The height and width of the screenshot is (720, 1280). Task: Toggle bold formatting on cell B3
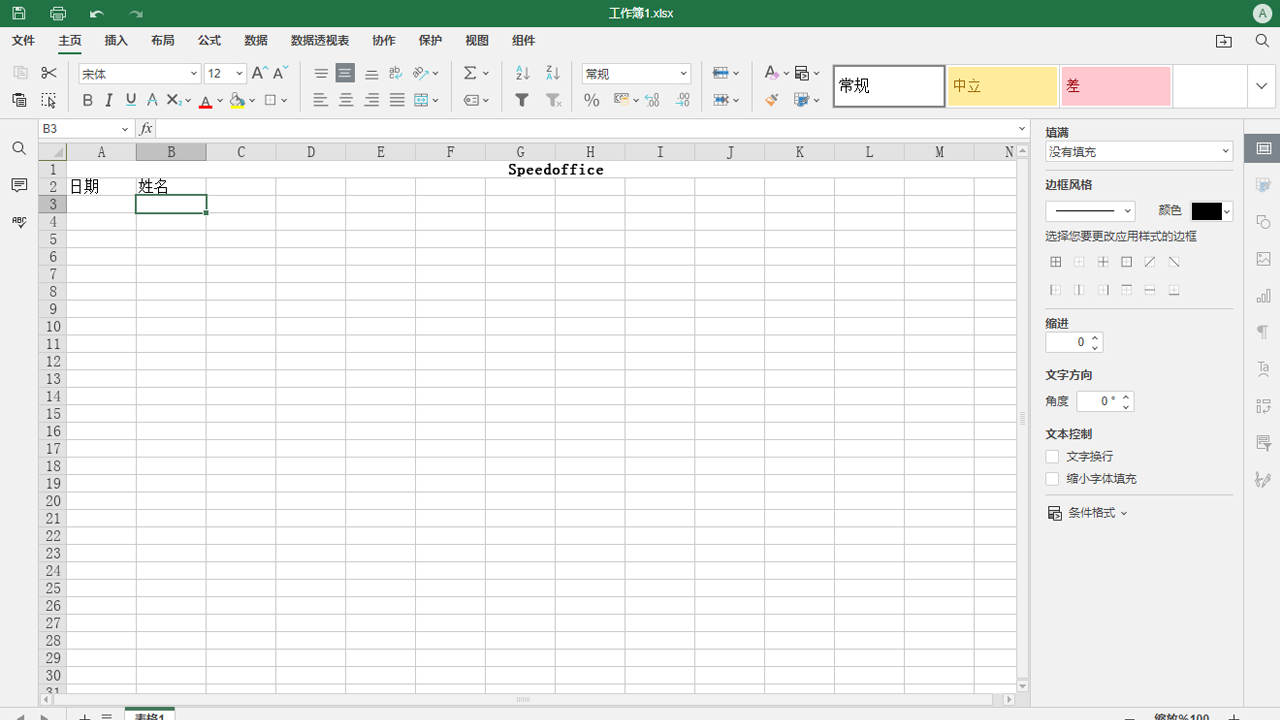coord(87,100)
